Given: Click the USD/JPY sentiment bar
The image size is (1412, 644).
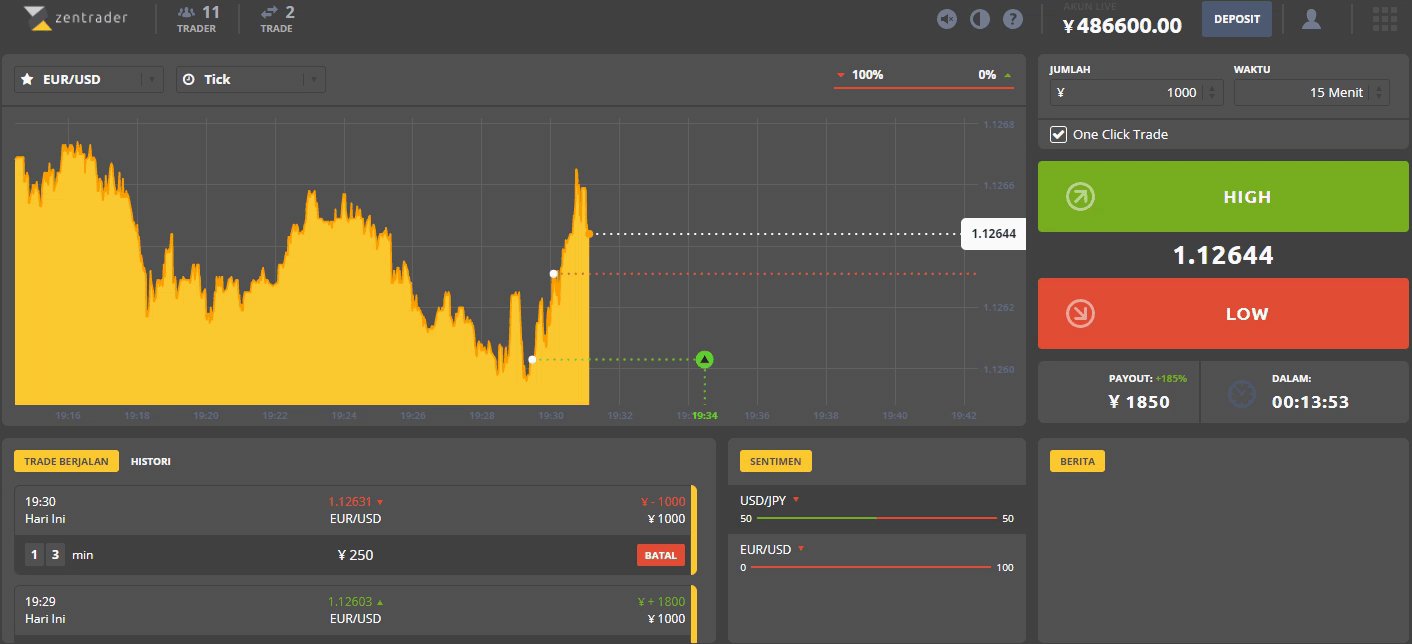Looking at the screenshot, I should [x=876, y=518].
